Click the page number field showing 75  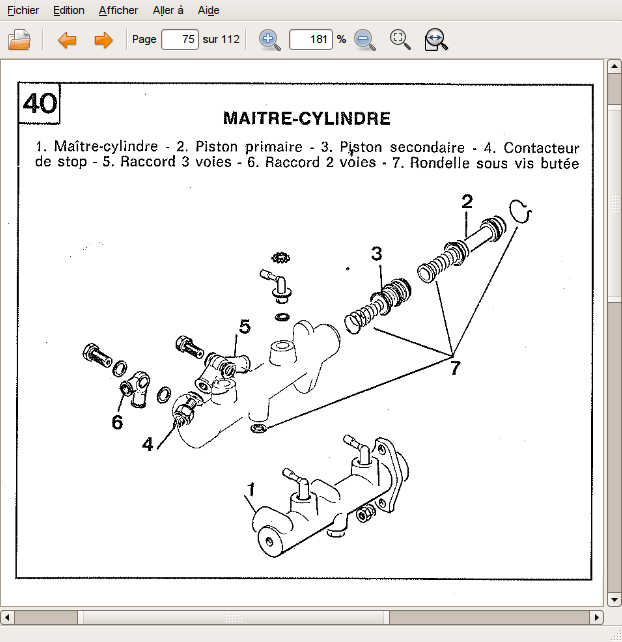(180, 39)
